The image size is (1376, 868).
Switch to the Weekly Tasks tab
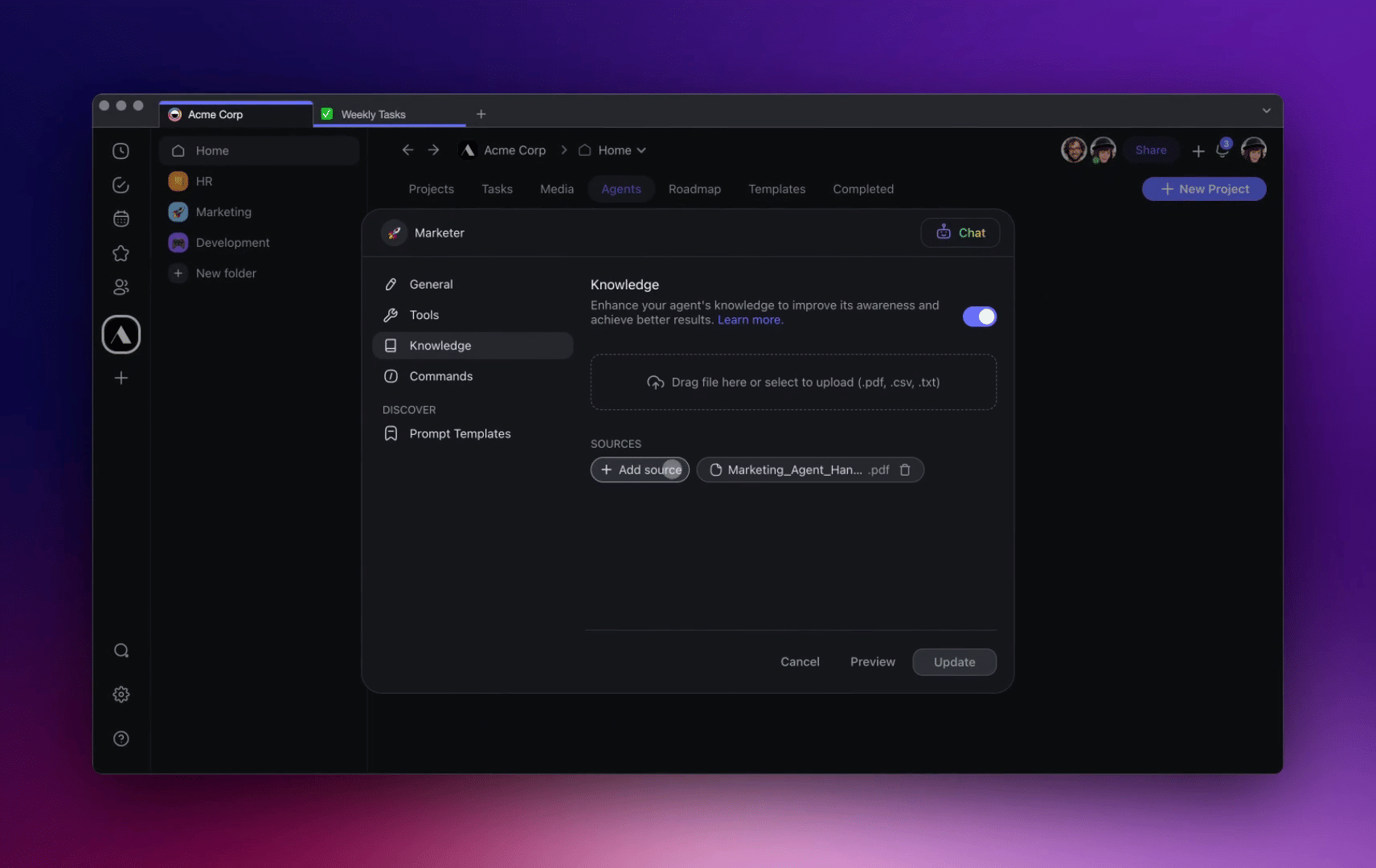point(373,114)
